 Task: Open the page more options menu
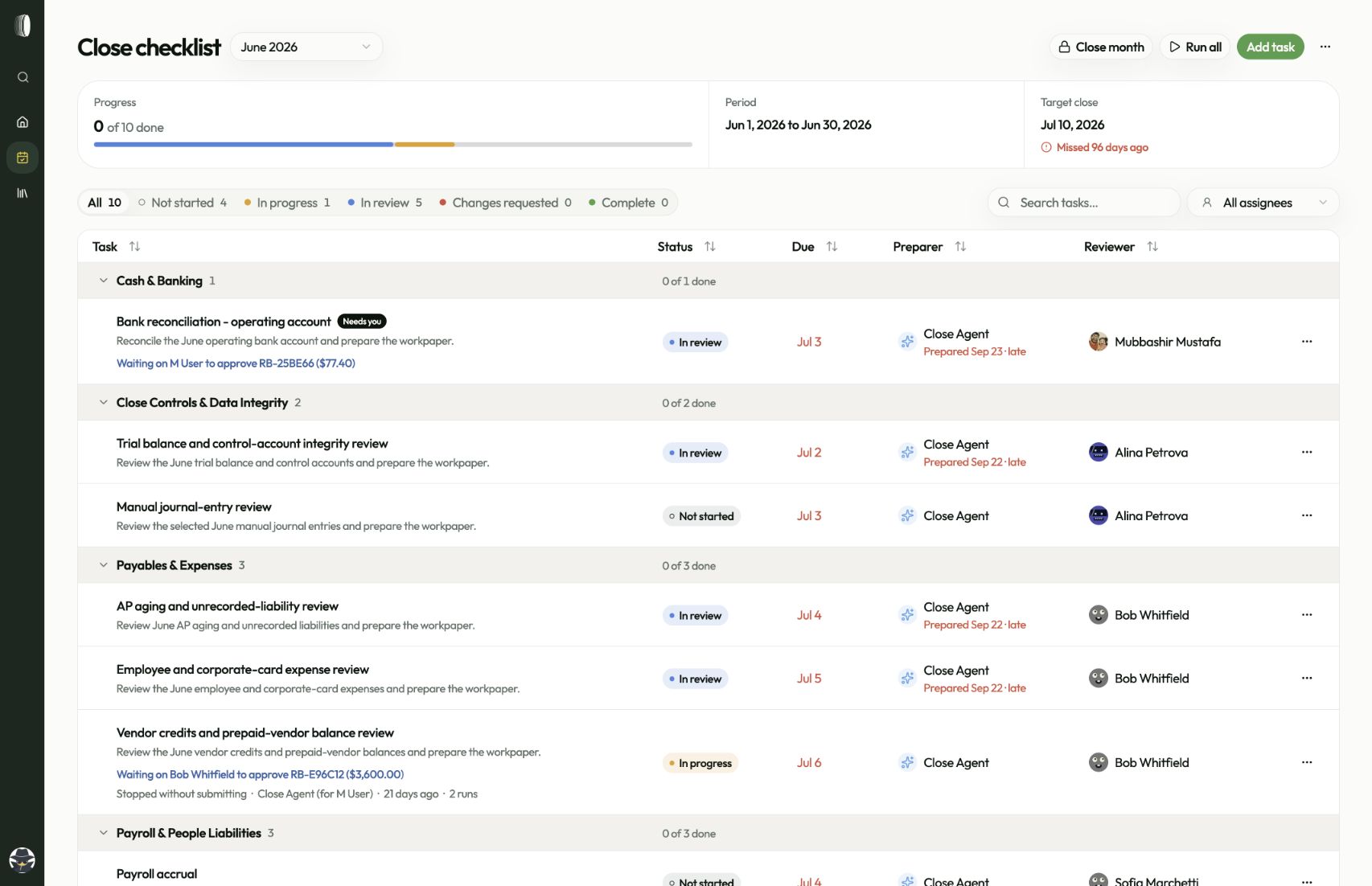tap(1325, 47)
